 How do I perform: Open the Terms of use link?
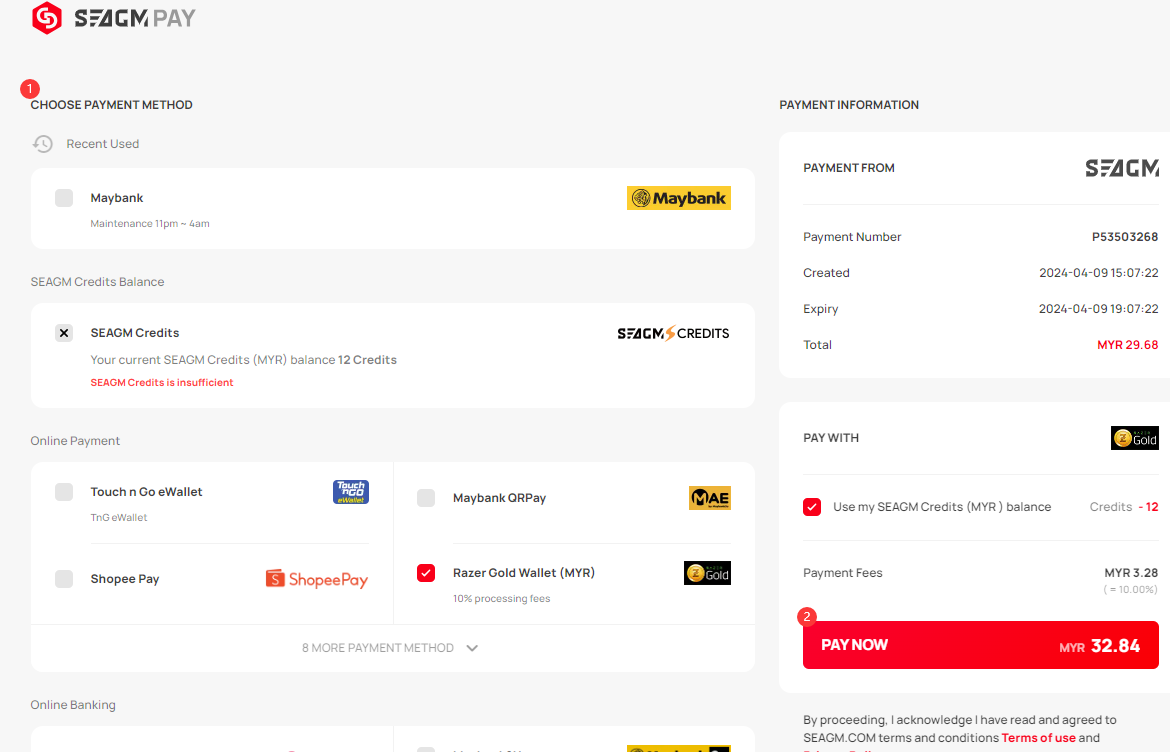click(1039, 738)
